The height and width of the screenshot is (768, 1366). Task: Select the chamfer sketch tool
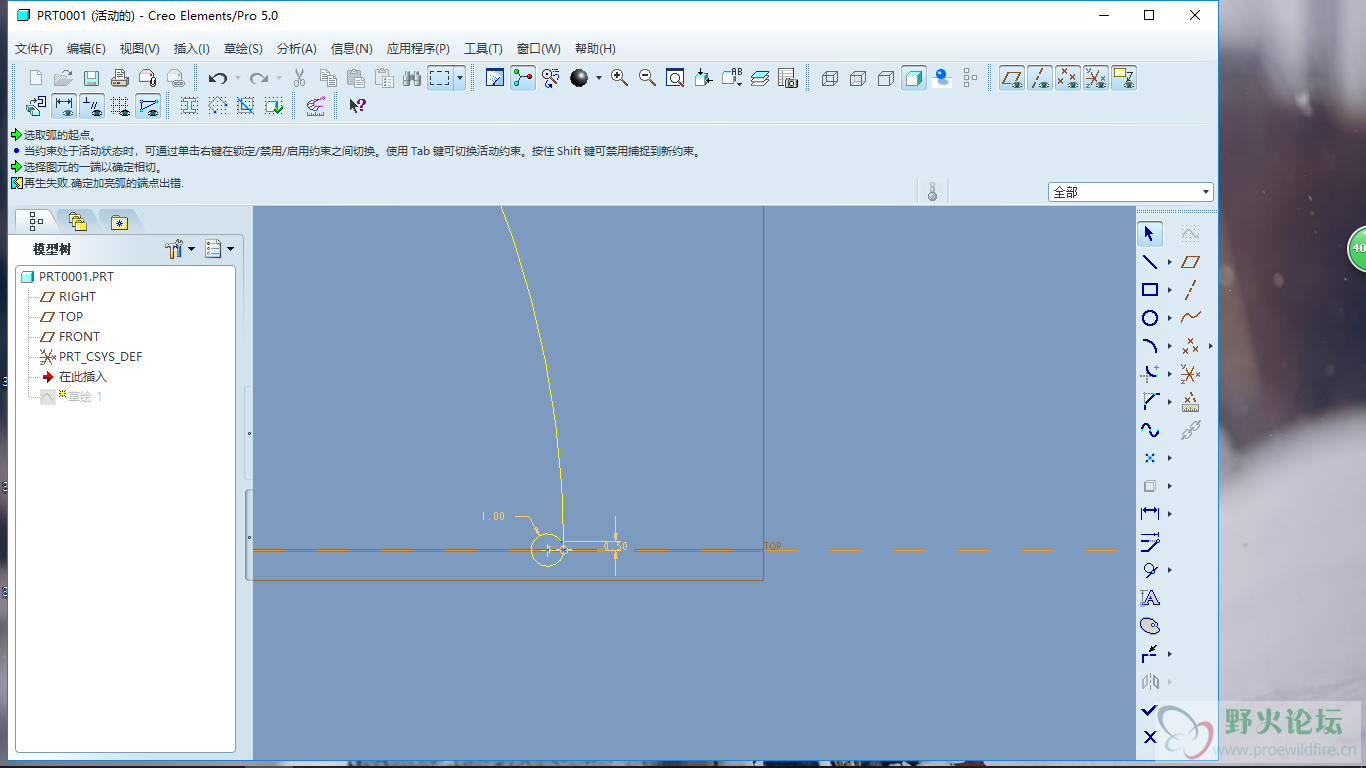tap(1150, 402)
